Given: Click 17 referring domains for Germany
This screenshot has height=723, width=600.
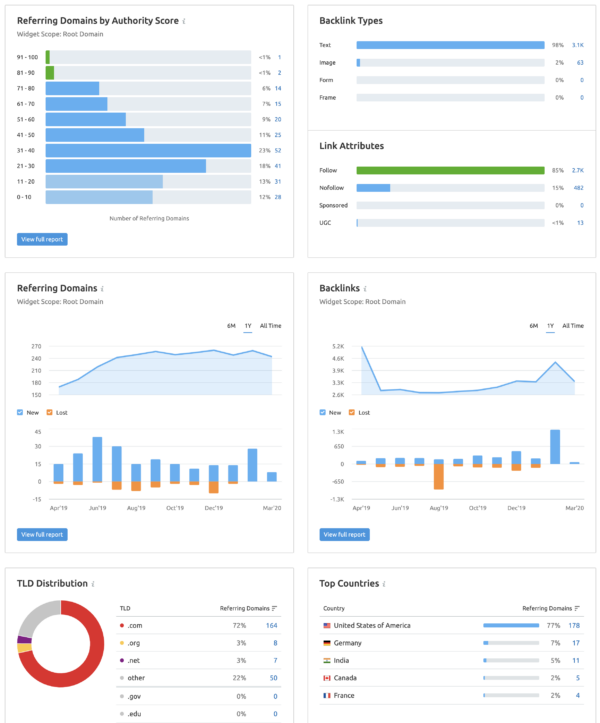Looking at the screenshot, I should click(576, 643).
